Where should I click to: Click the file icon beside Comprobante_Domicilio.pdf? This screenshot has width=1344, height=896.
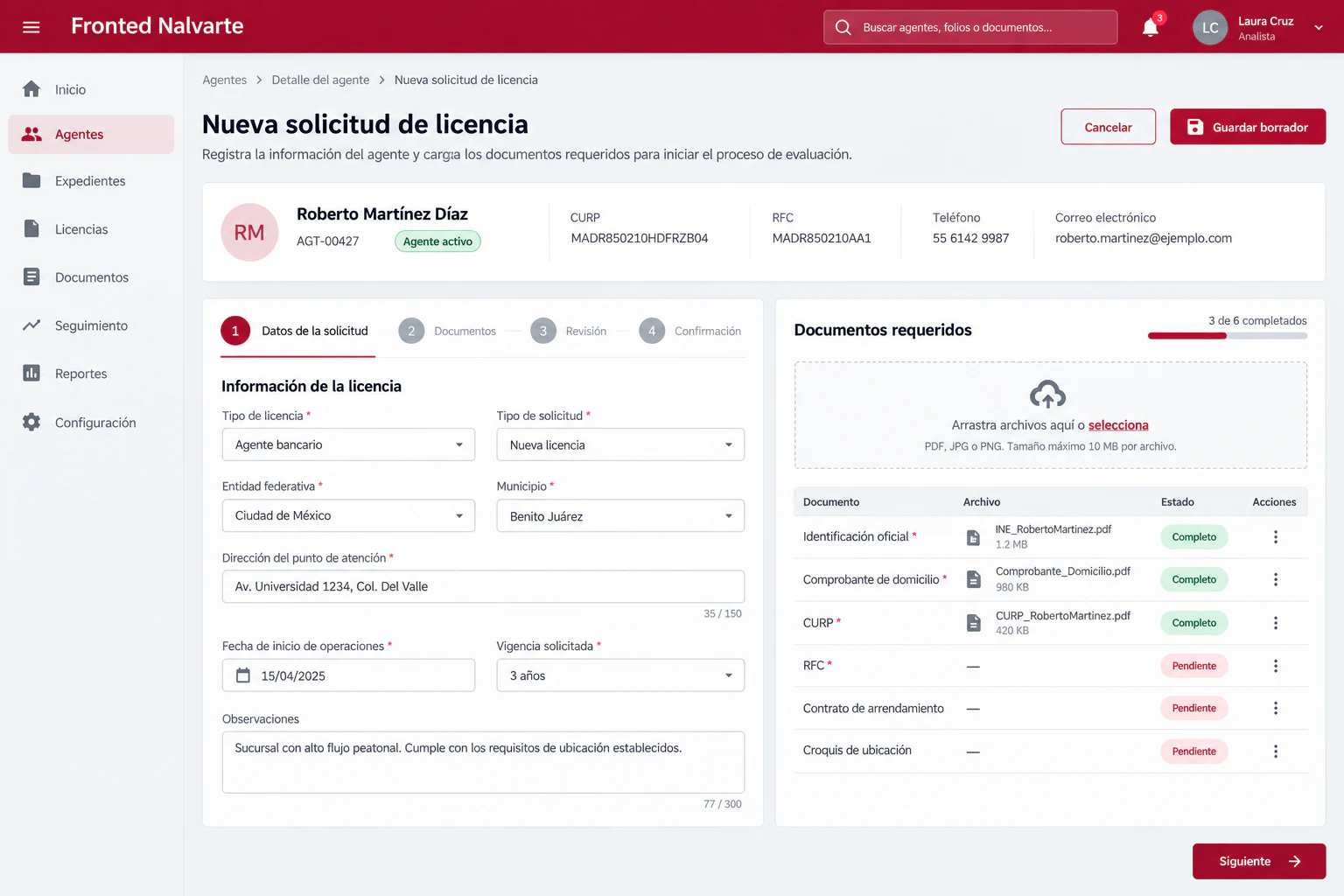[x=973, y=579]
